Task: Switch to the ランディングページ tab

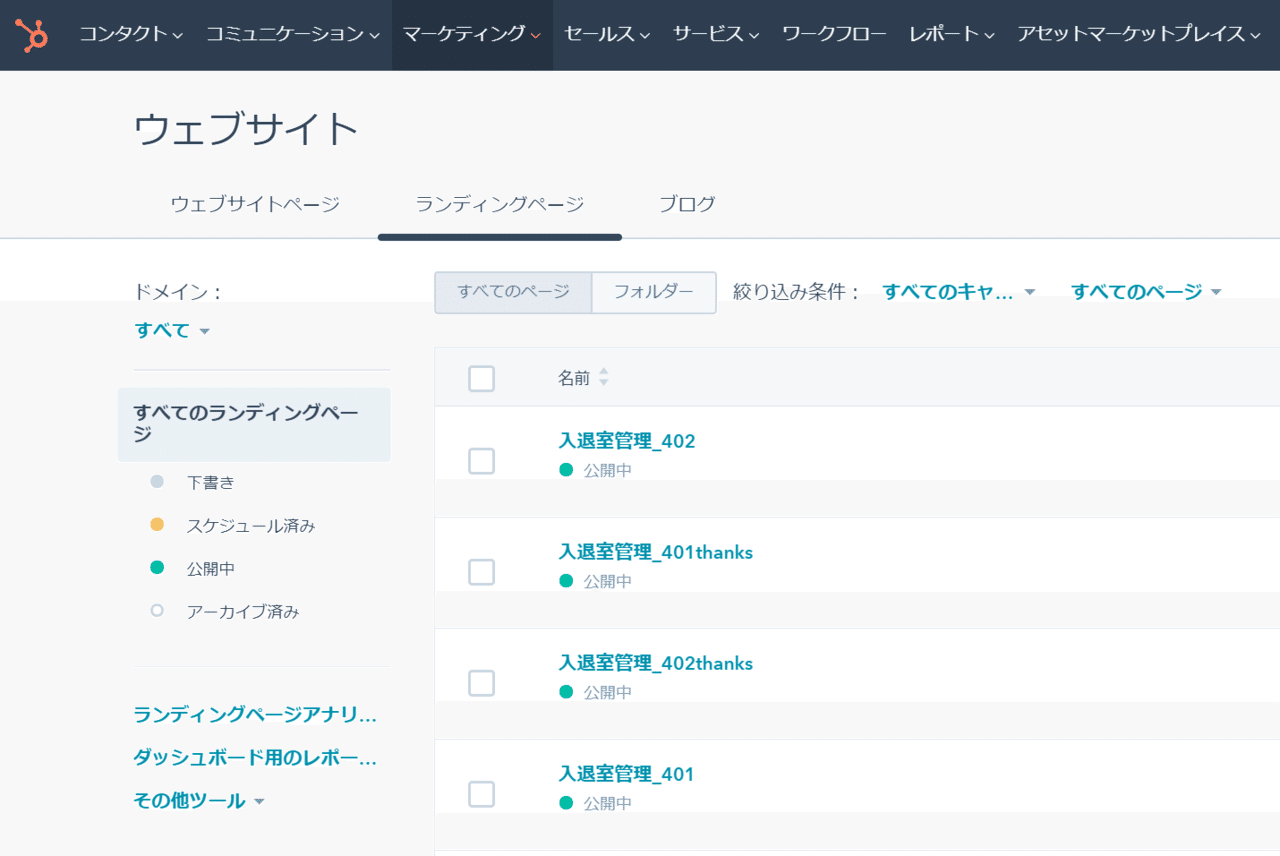Action: click(500, 204)
